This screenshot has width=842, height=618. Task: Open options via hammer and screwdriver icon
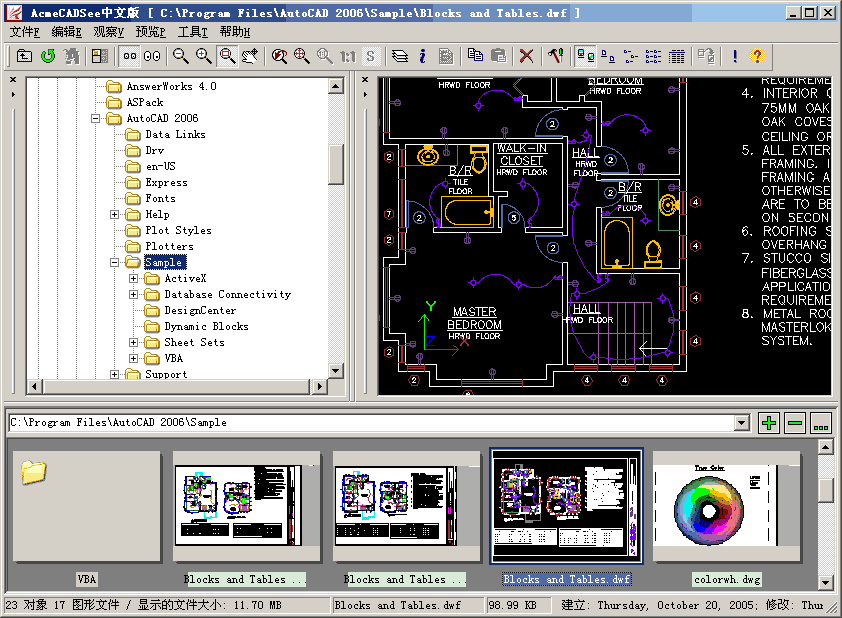[556, 56]
